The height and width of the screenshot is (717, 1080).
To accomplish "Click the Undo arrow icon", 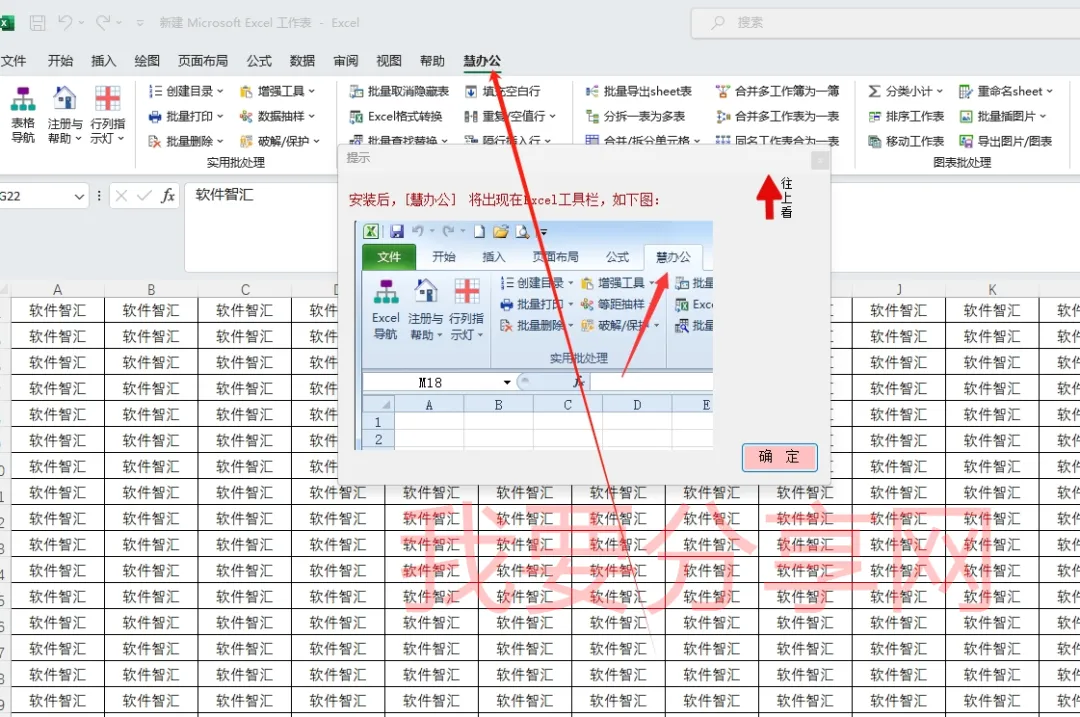I will coord(65,23).
